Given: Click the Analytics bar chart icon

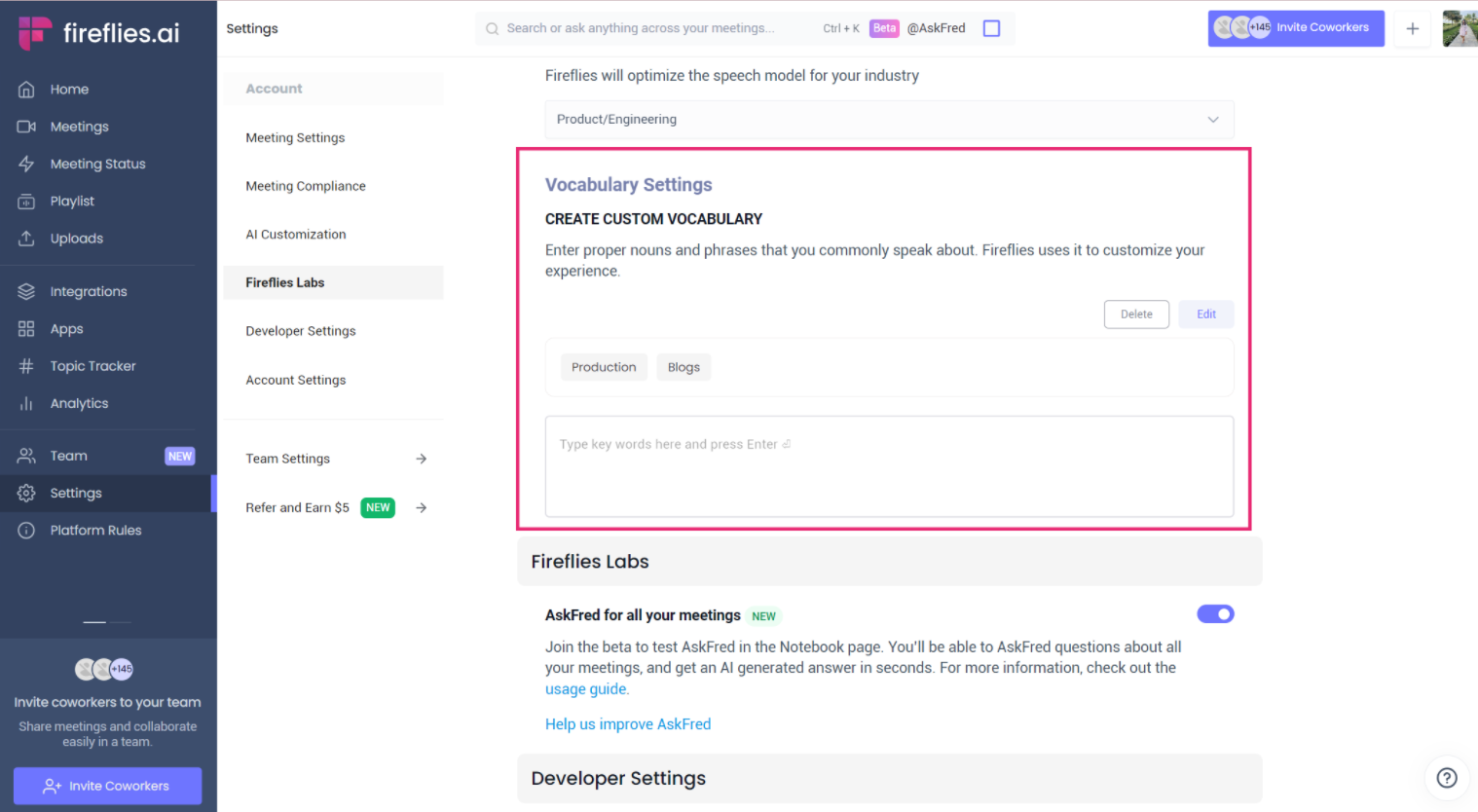Looking at the screenshot, I should (26, 403).
